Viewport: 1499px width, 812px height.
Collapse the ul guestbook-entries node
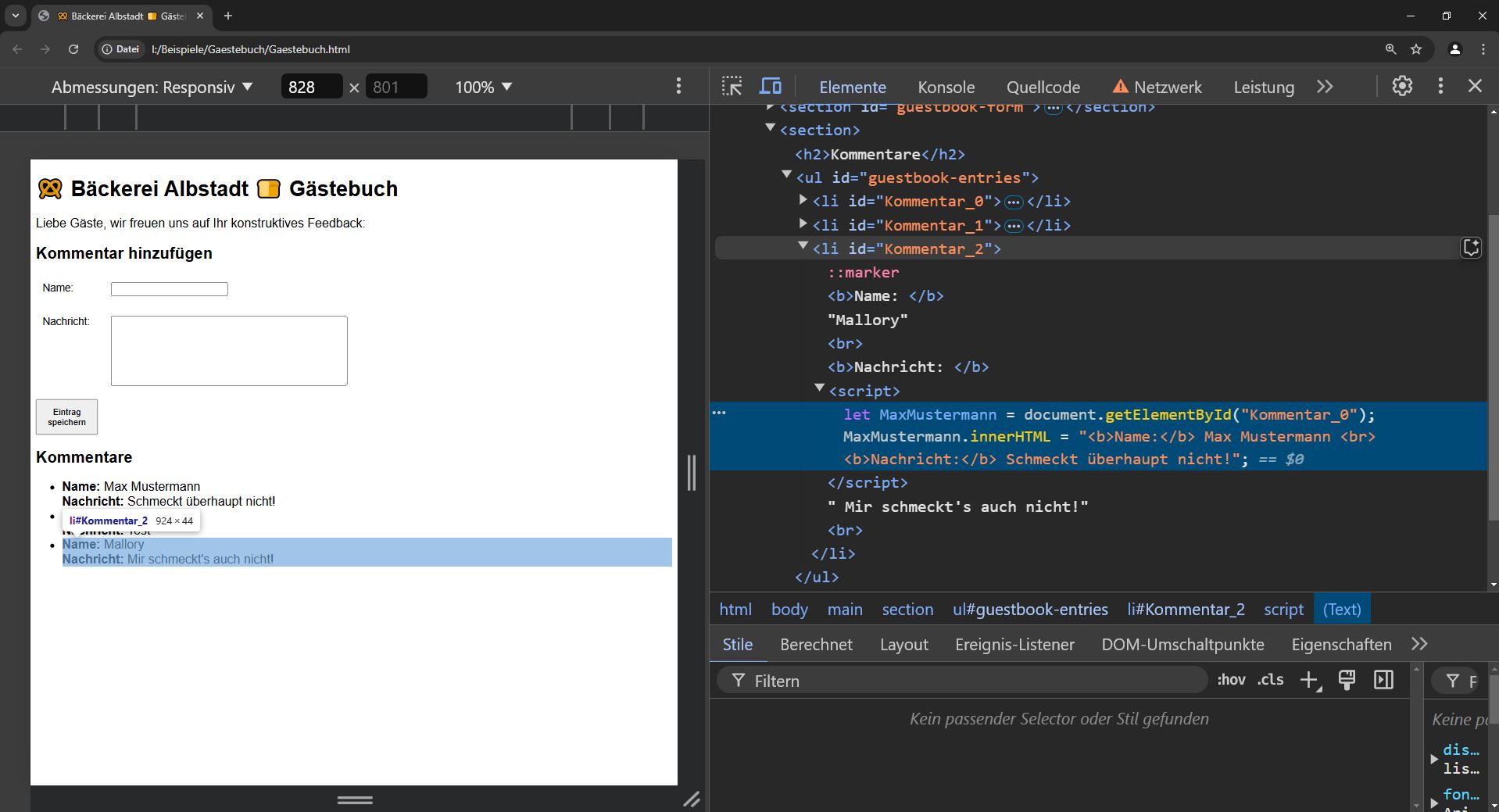click(x=786, y=174)
